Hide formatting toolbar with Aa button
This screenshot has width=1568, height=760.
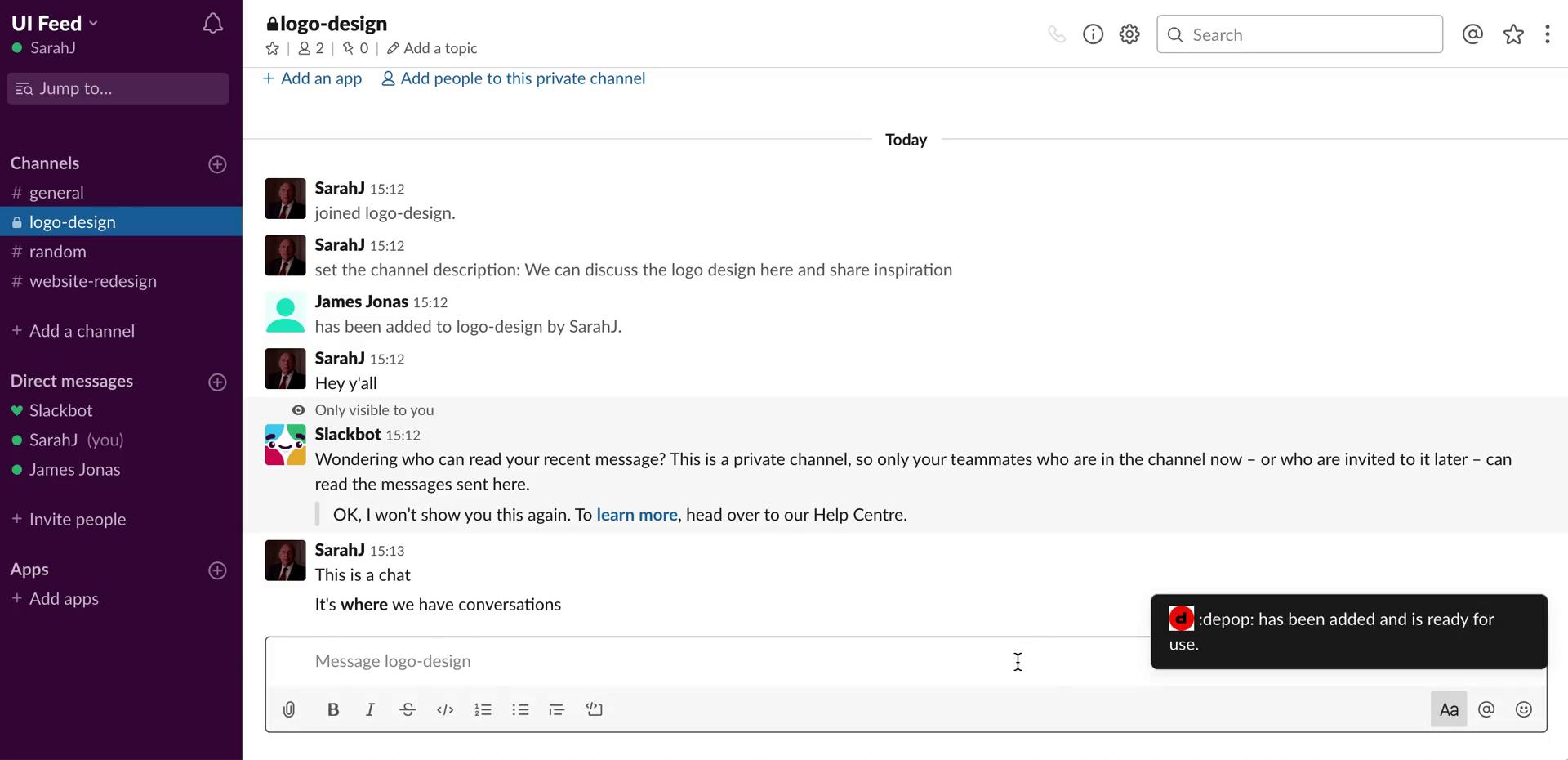[x=1449, y=709]
